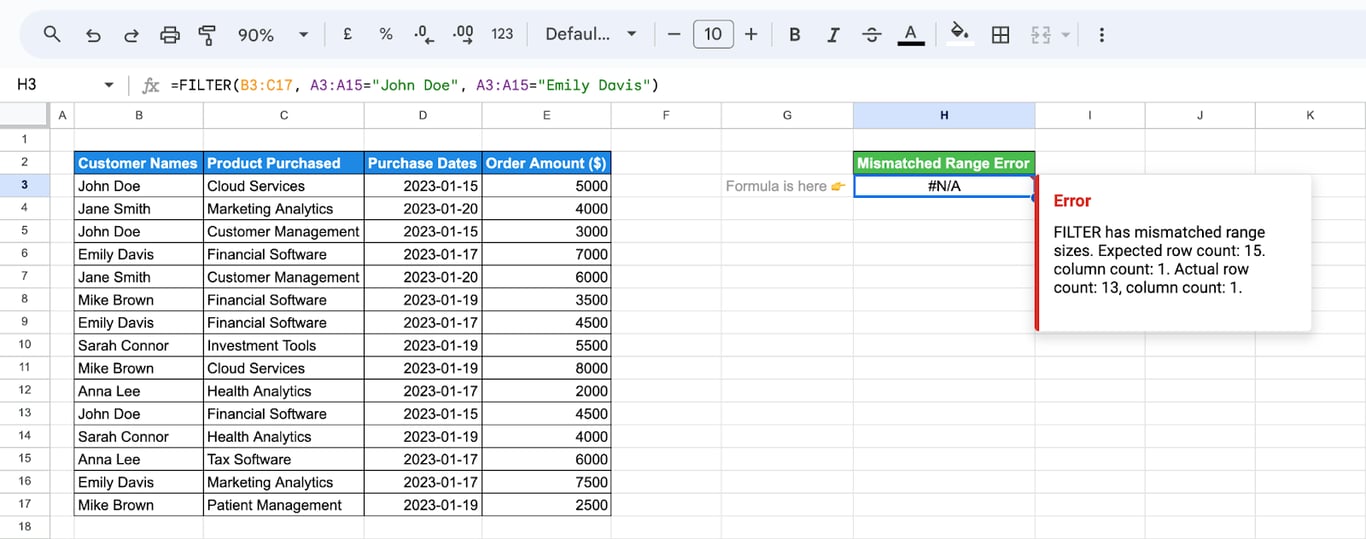Click the Purchase Dates header cell
The image size is (1366, 539).
[x=423, y=163]
